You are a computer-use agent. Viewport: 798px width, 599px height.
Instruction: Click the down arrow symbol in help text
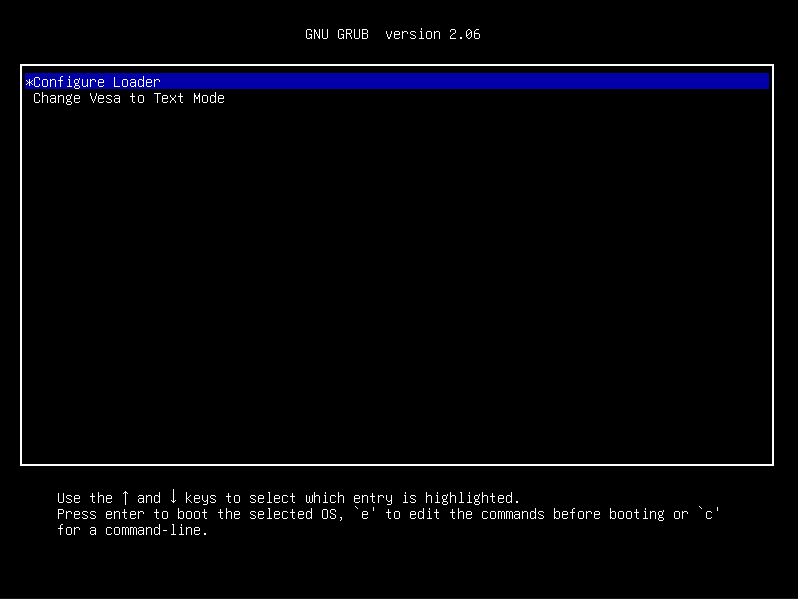(173, 498)
